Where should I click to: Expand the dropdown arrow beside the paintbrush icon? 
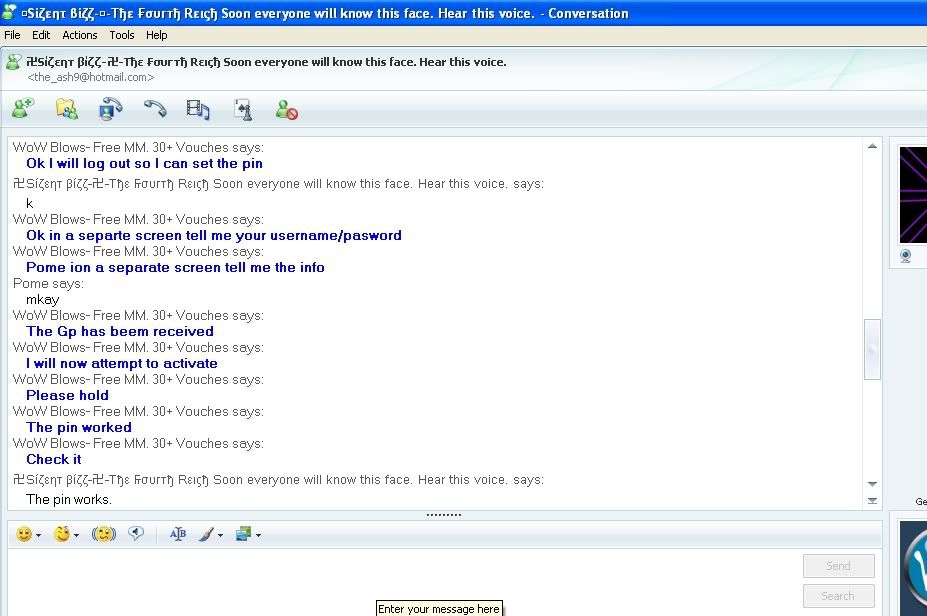[x=221, y=536]
